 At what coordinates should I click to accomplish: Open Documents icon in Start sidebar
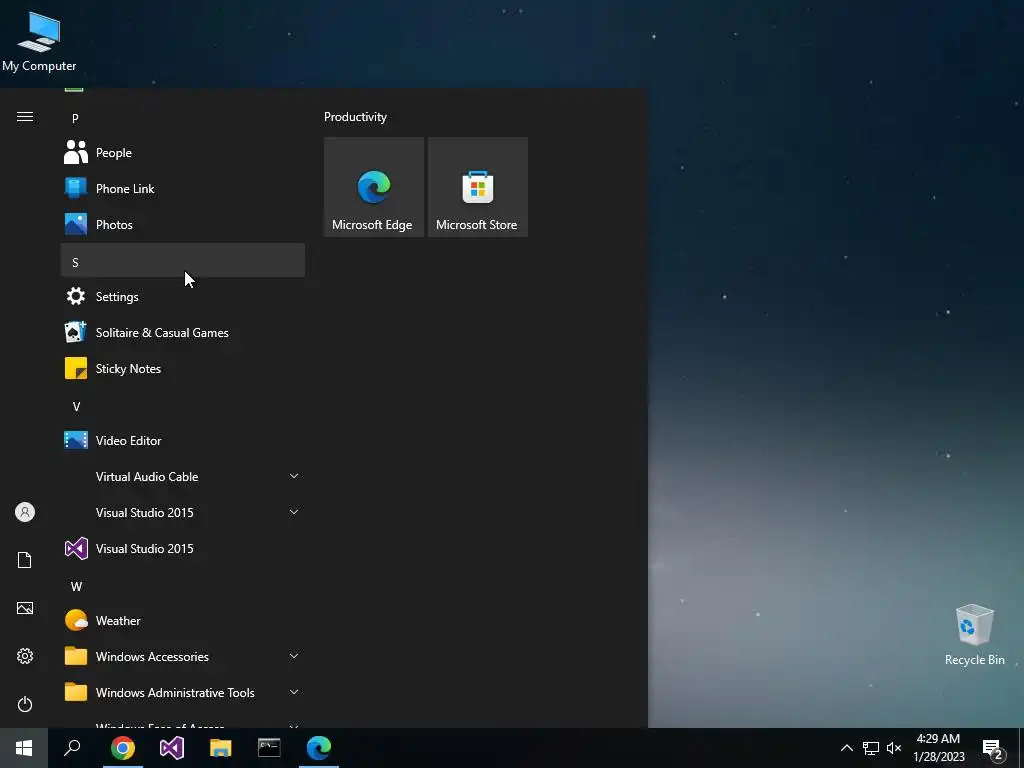(25, 560)
